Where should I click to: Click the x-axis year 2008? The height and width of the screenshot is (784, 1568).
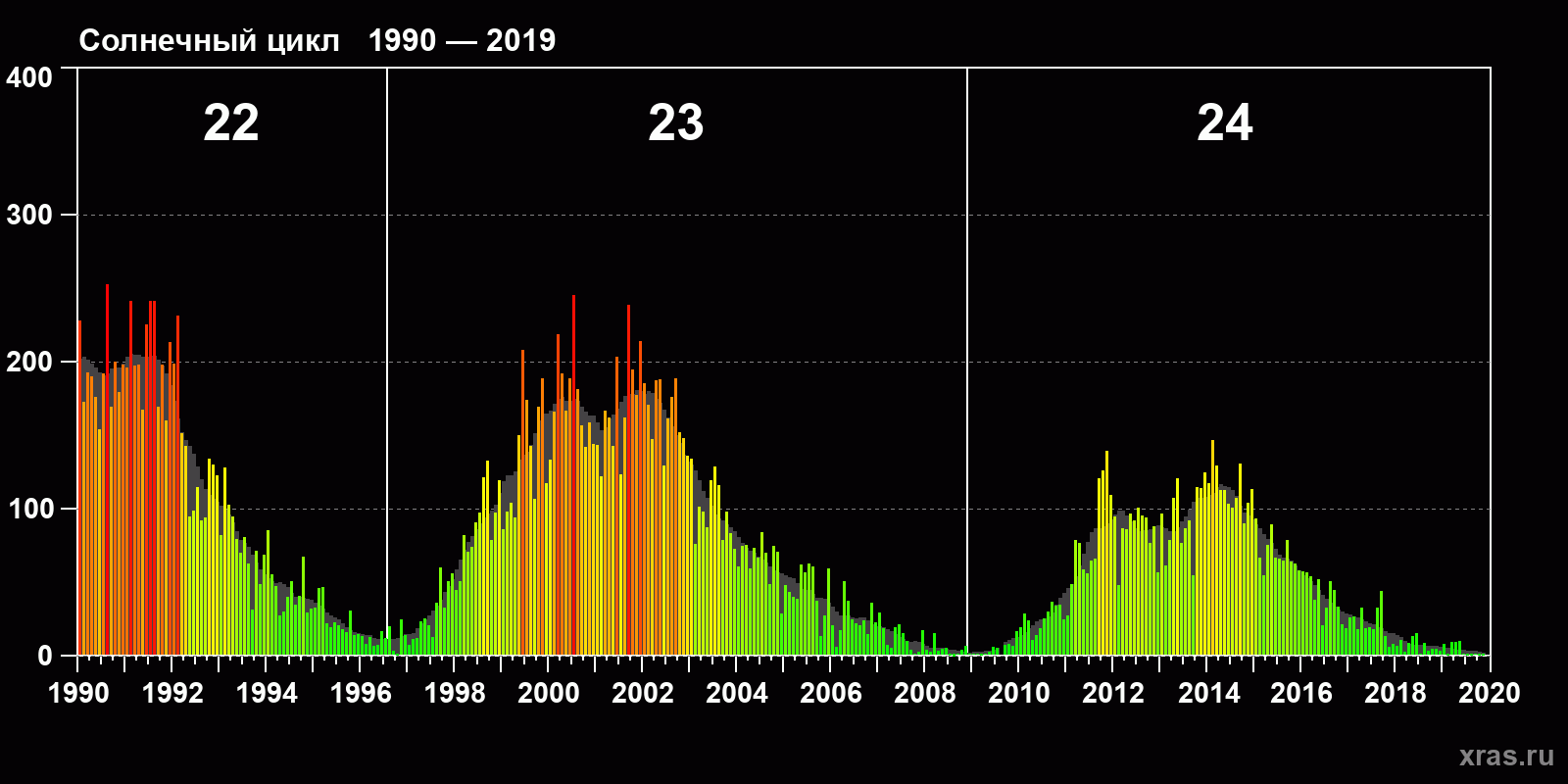(x=925, y=693)
